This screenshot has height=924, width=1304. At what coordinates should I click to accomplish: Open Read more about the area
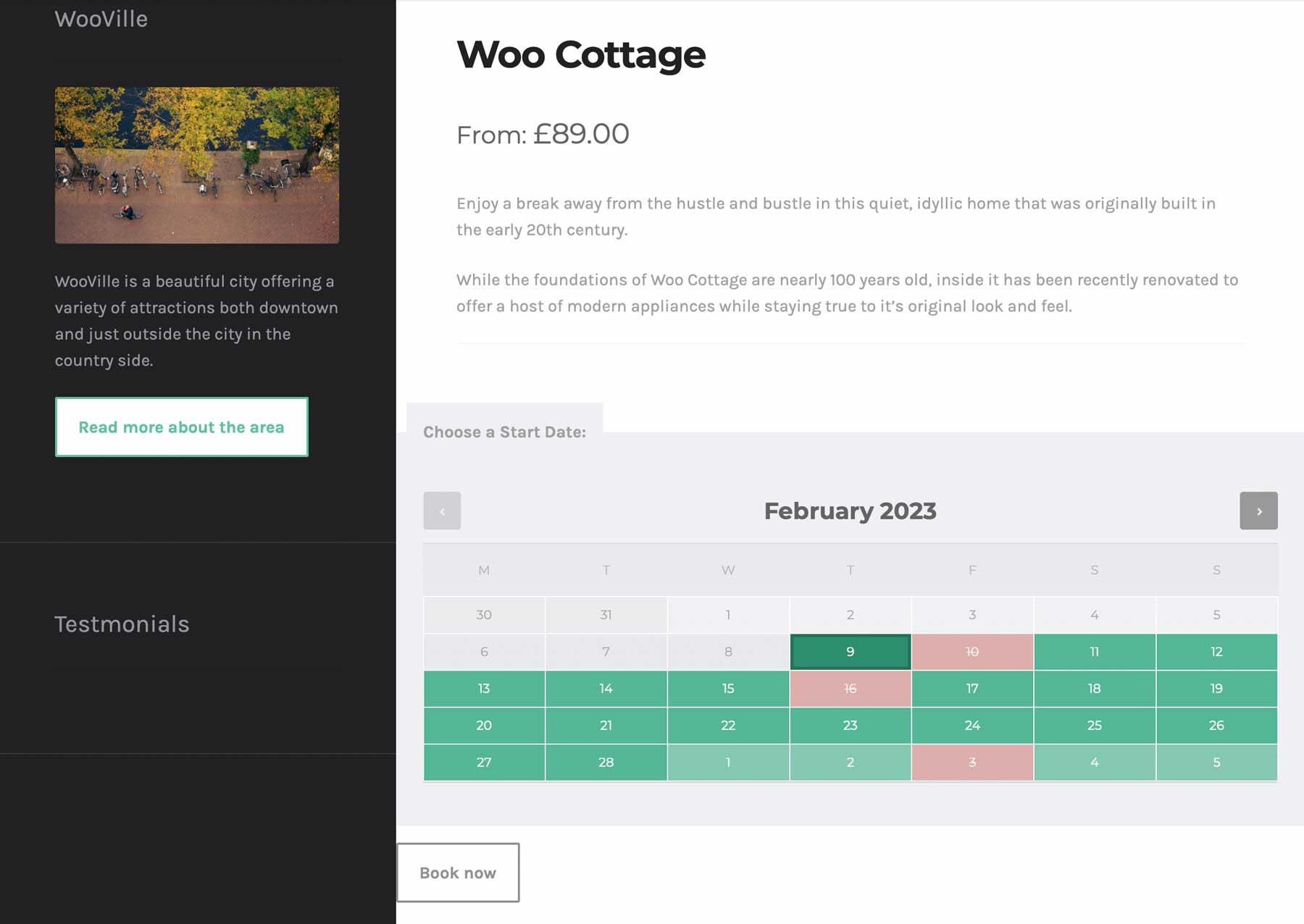click(181, 427)
